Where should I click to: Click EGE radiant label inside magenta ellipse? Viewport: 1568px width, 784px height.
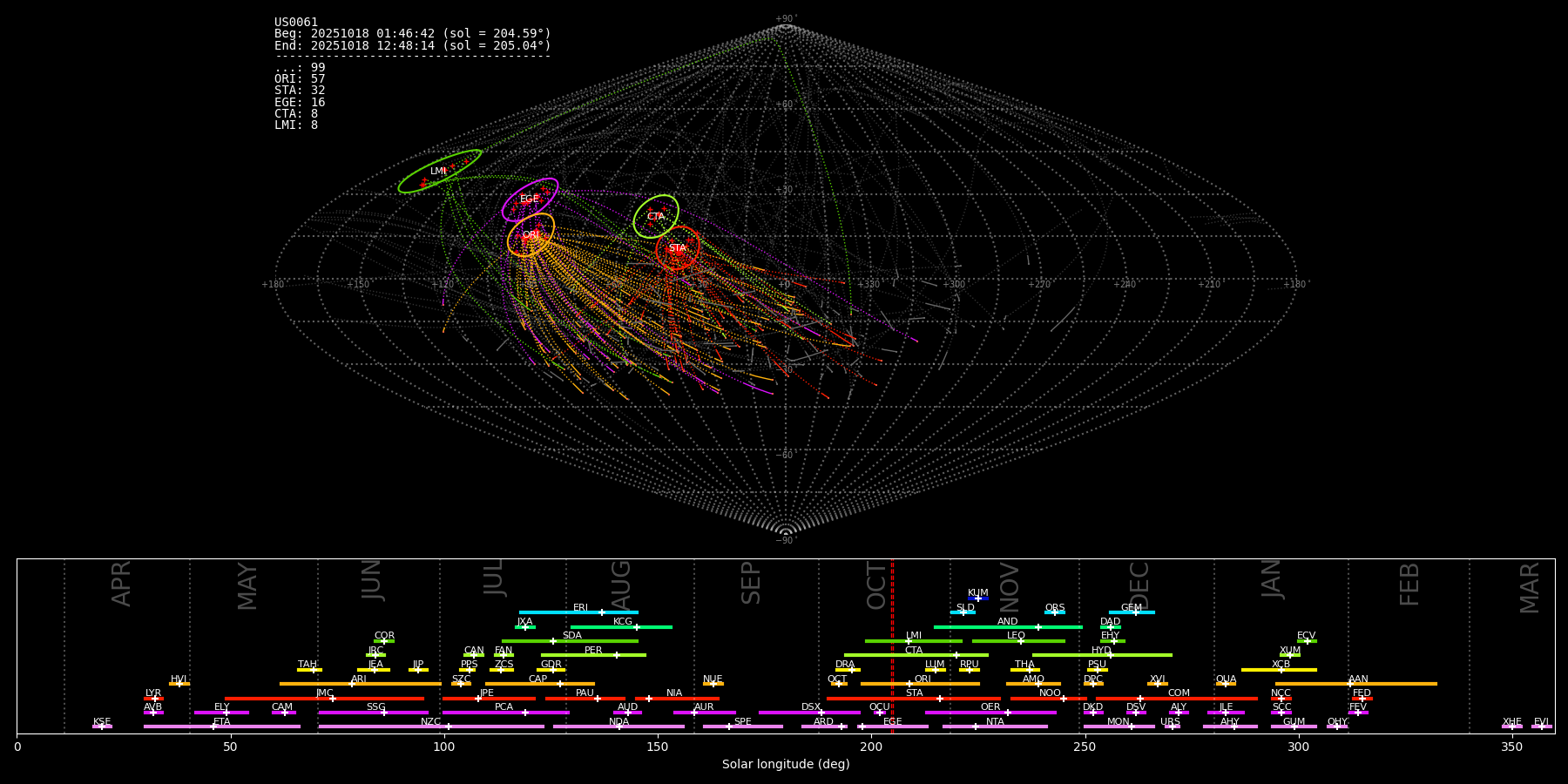(530, 199)
